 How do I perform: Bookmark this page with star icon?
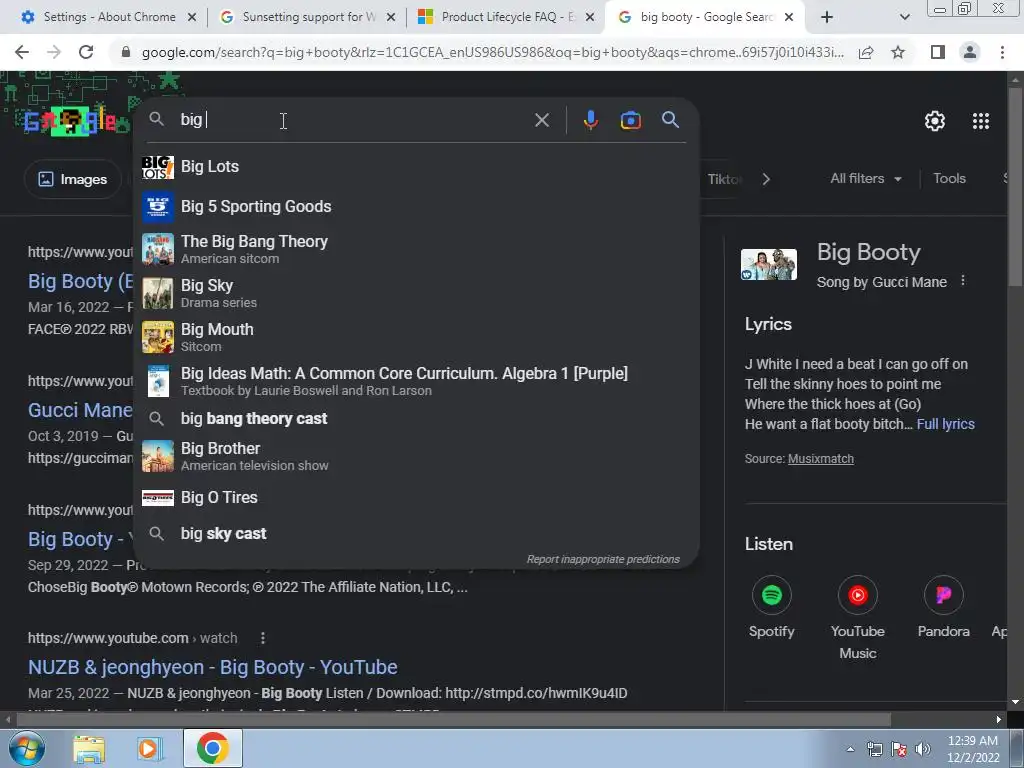click(898, 52)
